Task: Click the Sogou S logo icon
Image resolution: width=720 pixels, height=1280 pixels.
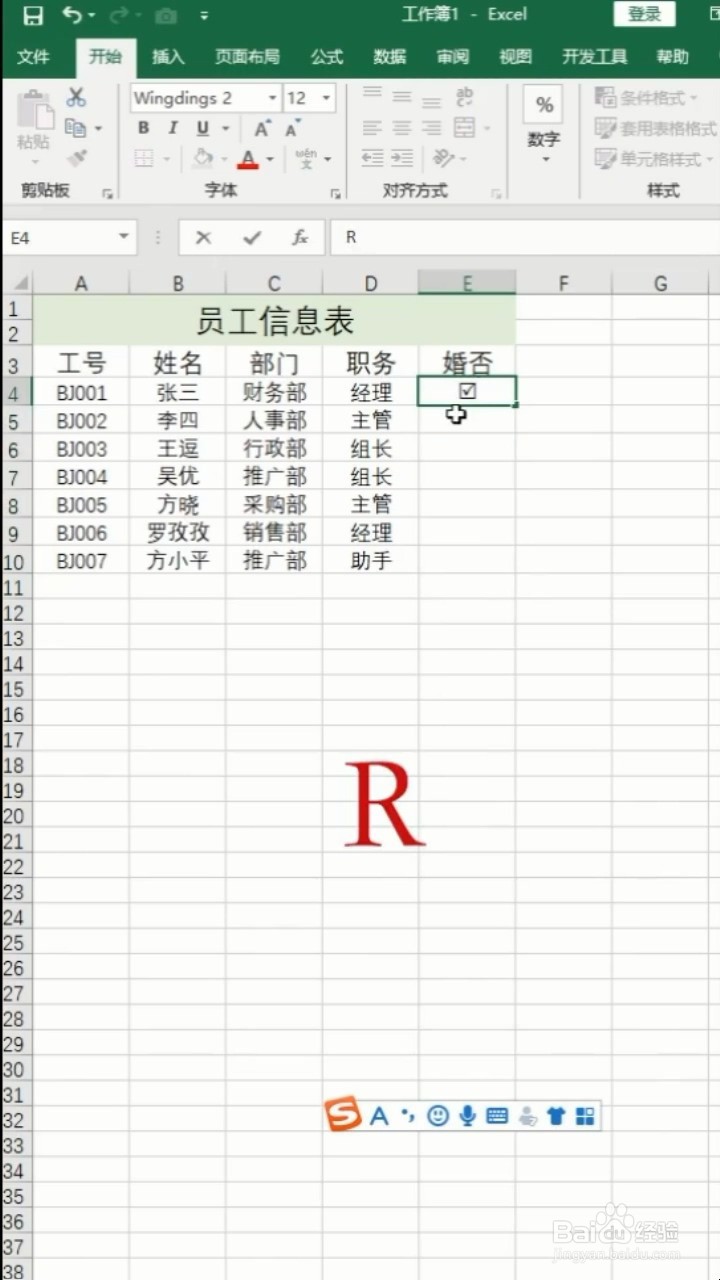Action: pos(343,1115)
